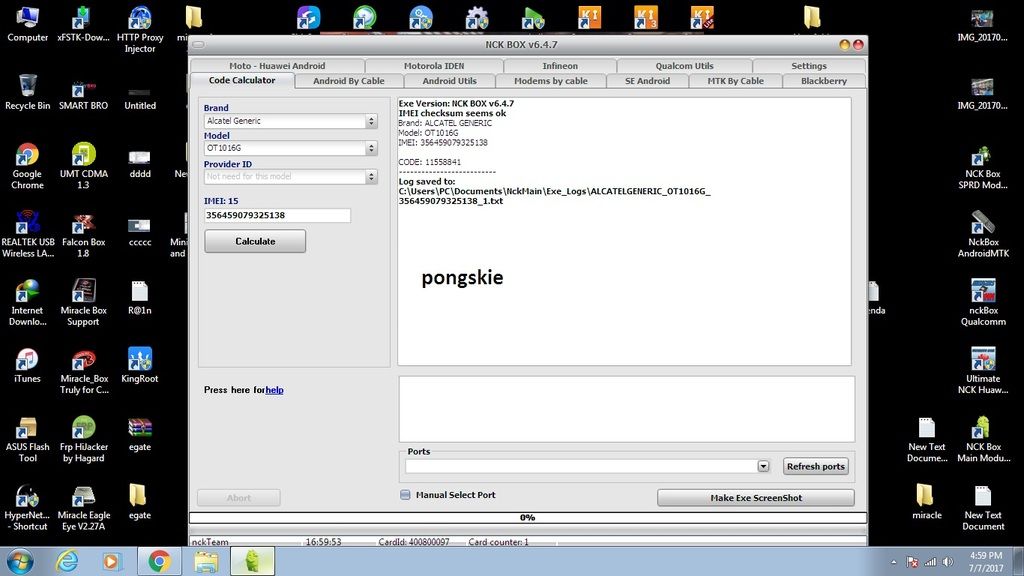Open the Recycle Bin on the desktop

click(27, 88)
